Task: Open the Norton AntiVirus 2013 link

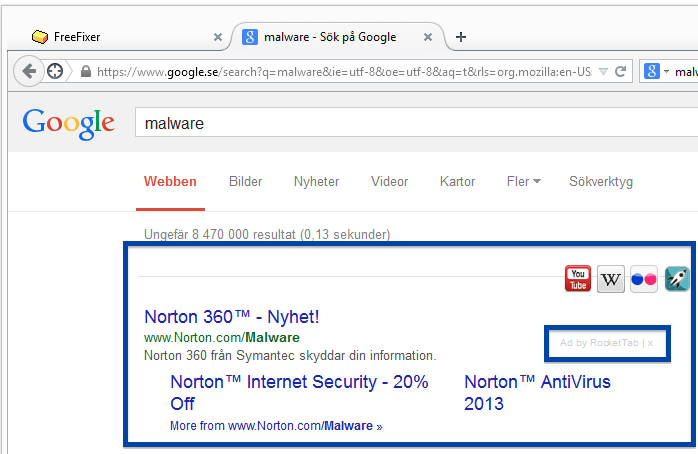Action: 537,393
